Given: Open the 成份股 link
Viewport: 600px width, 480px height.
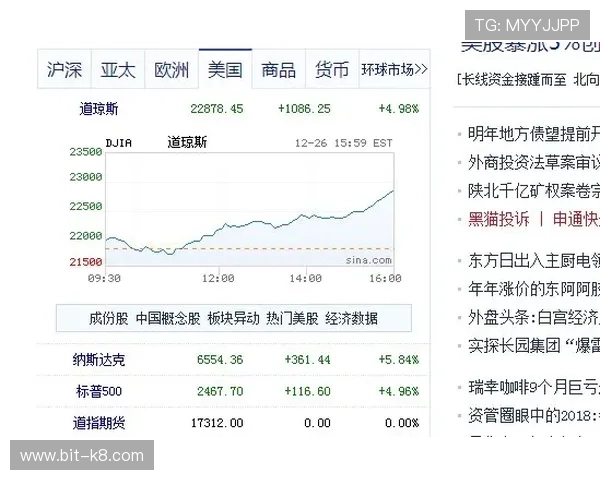Looking at the screenshot, I should click(x=109, y=318).
